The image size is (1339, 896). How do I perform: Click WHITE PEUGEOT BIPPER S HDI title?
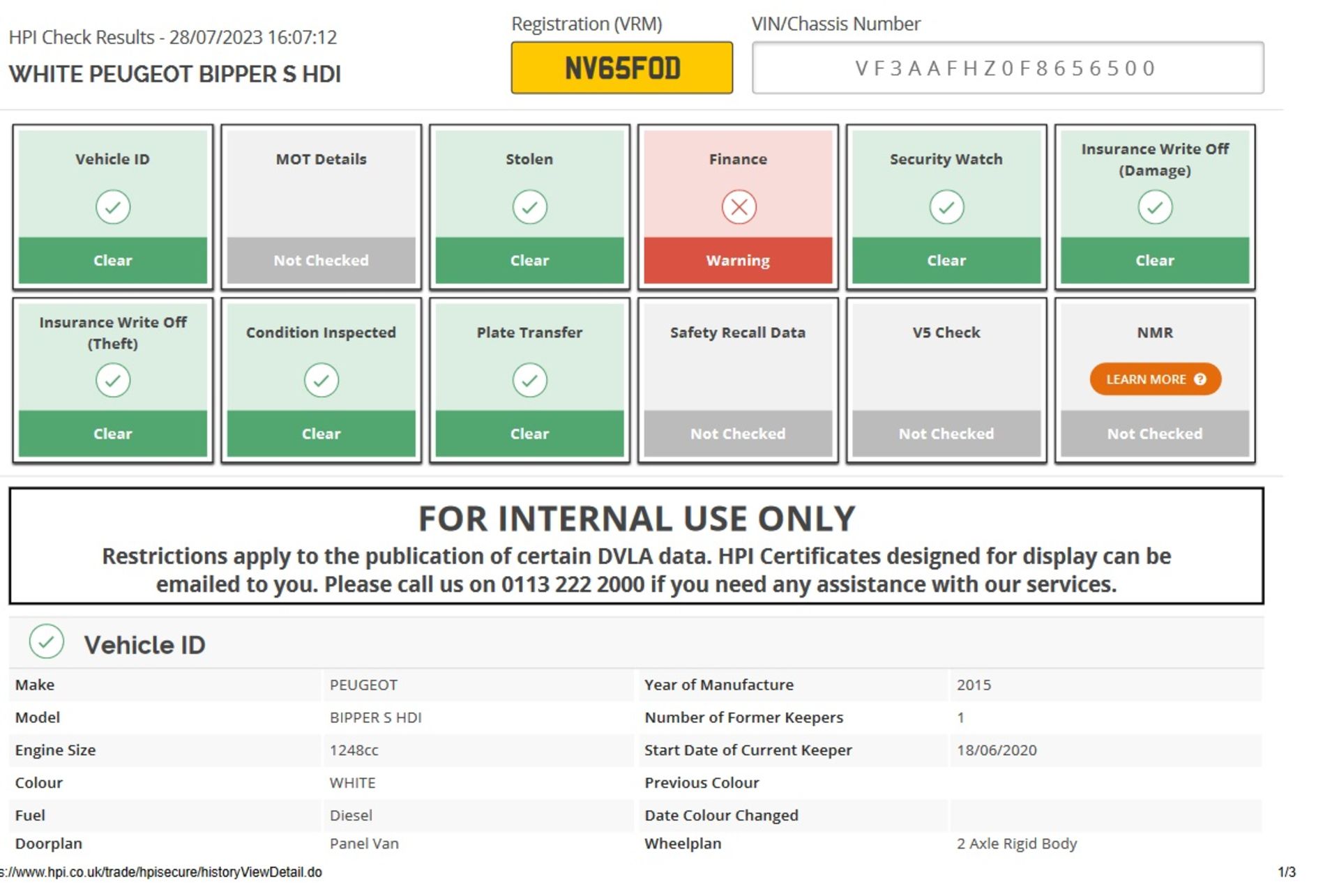coord(174,74)
